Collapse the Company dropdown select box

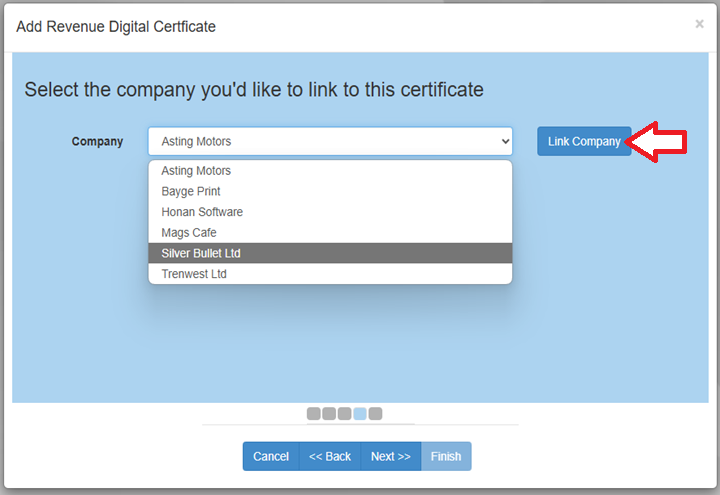pyautogui.click(x=330, y=141)
